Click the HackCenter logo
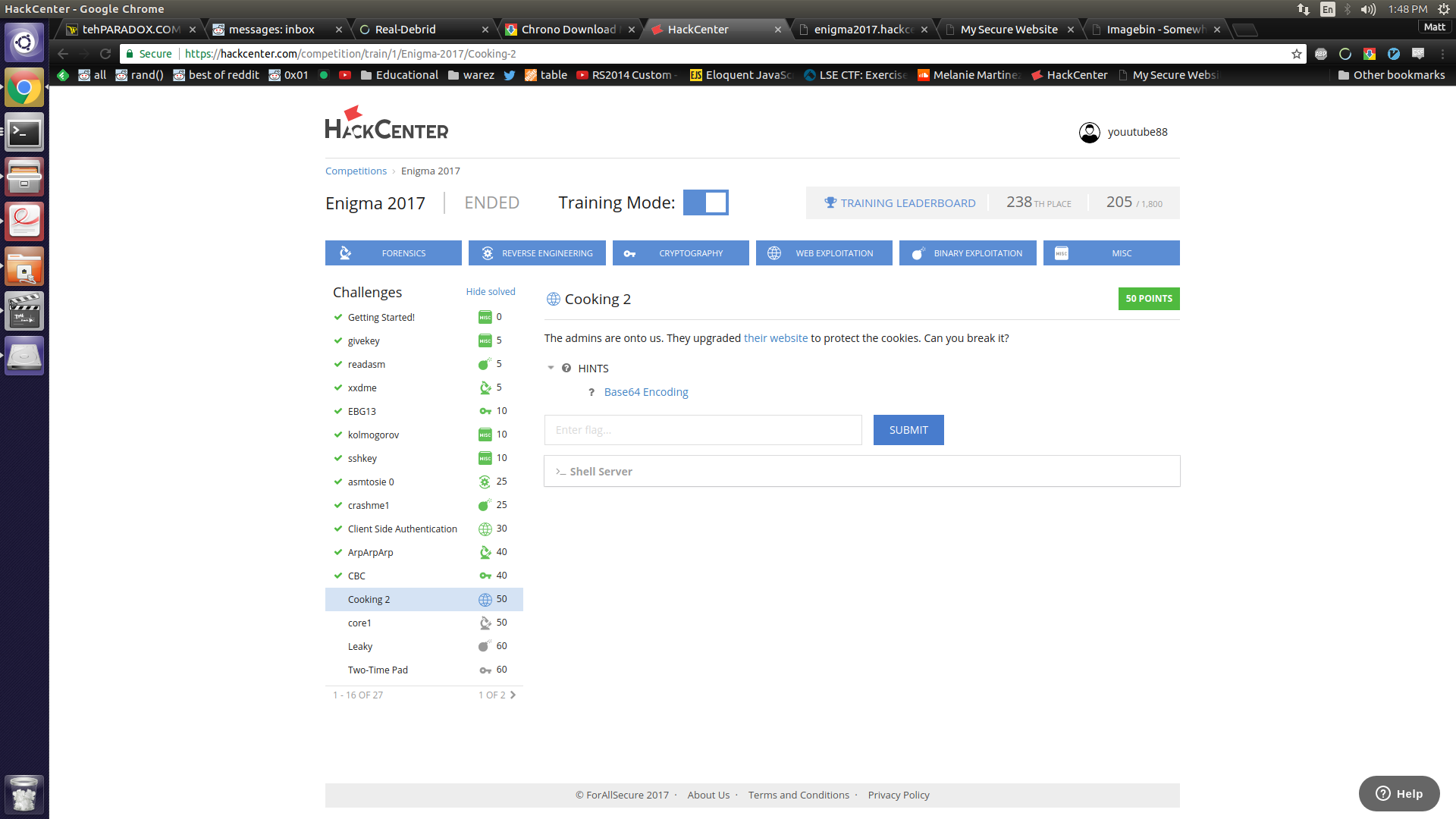 pyautogui.click(x=387, y=124)
